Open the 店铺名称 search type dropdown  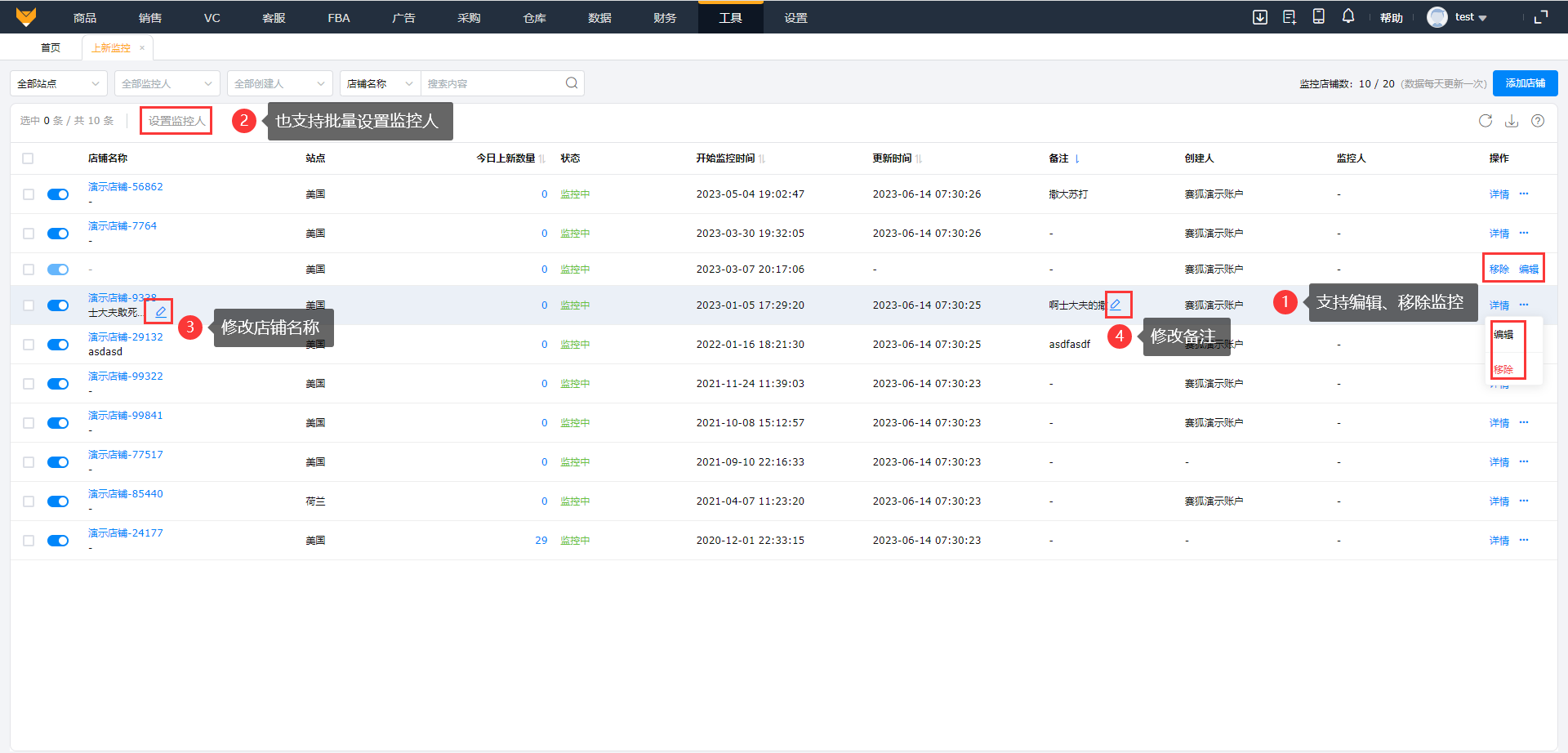click(x=380, y=83)
